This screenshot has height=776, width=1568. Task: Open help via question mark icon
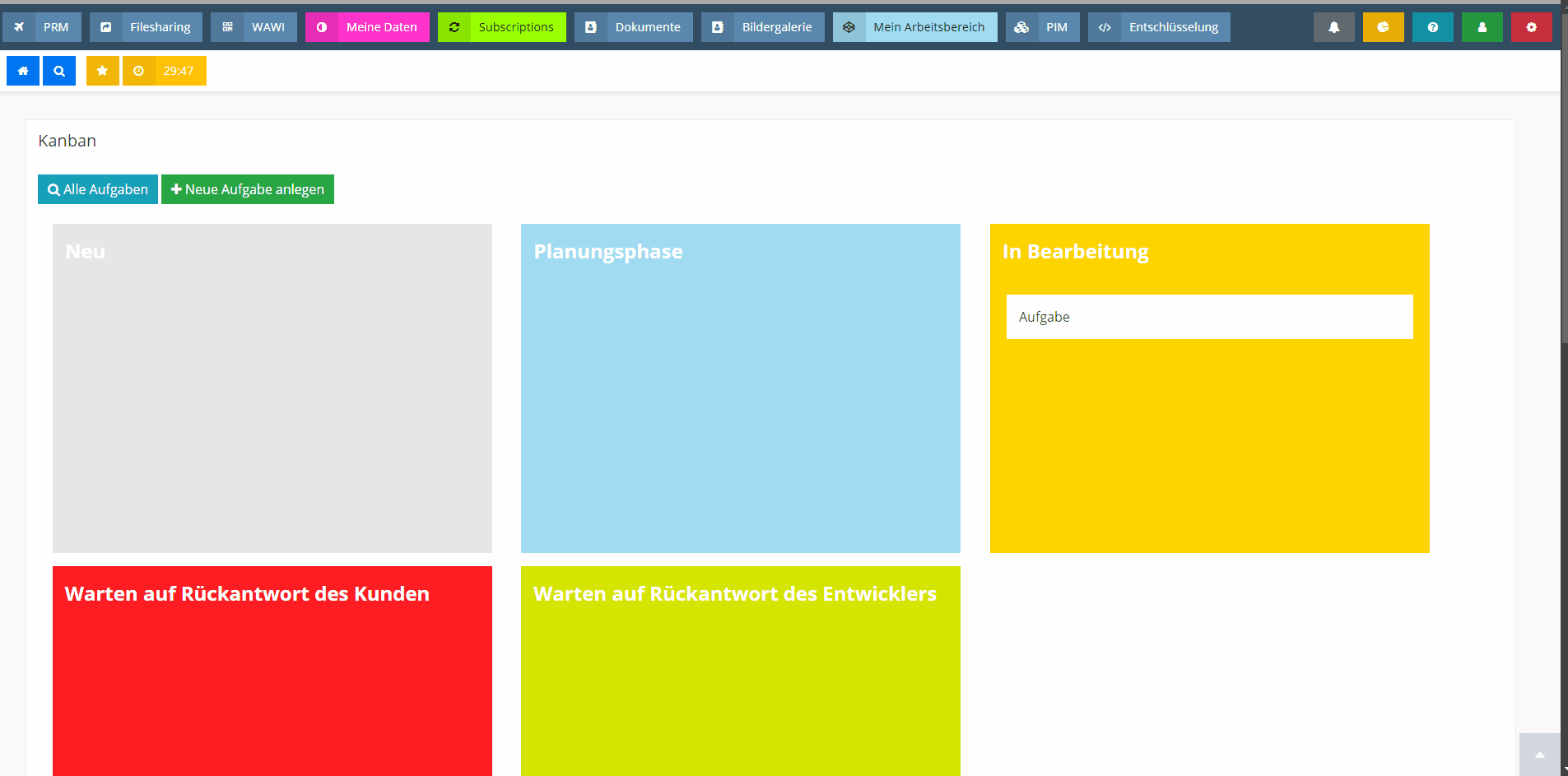(1432, 27)
